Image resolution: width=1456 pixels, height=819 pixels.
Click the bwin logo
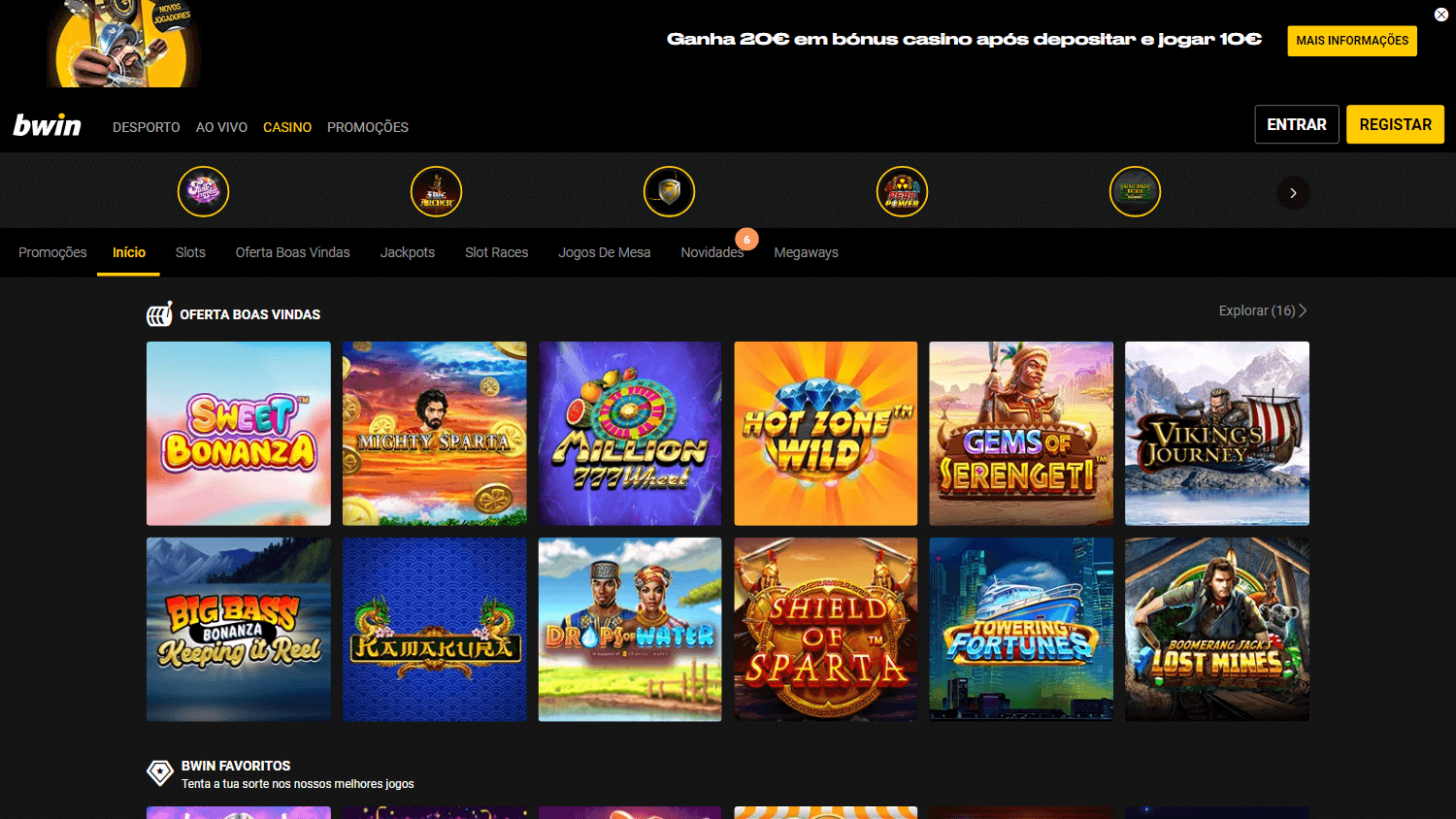coord(47,124)
